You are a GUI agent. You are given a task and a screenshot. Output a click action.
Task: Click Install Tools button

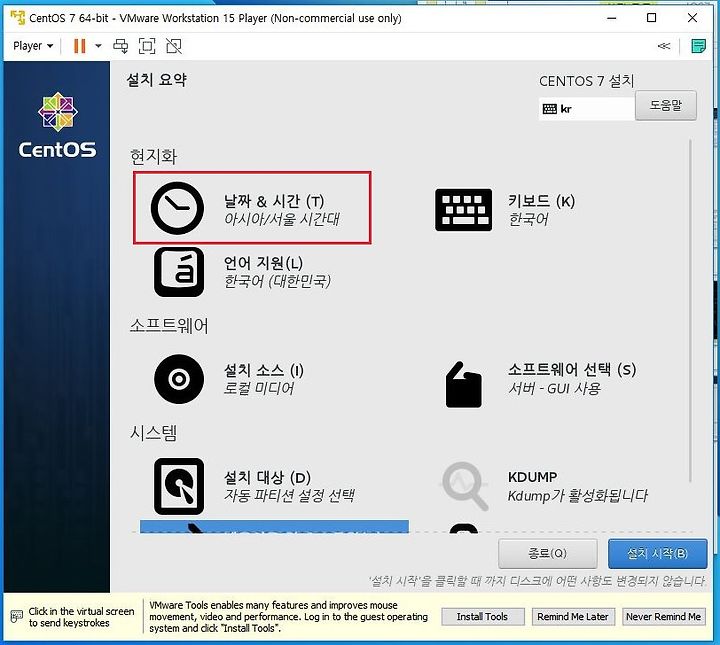click(x=482, y=617)
